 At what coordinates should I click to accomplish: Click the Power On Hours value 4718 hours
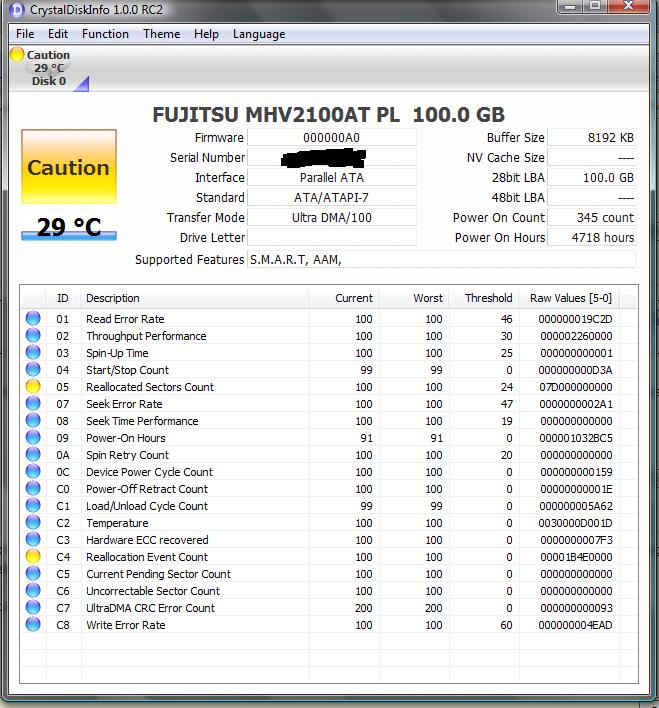click(592, 237)
